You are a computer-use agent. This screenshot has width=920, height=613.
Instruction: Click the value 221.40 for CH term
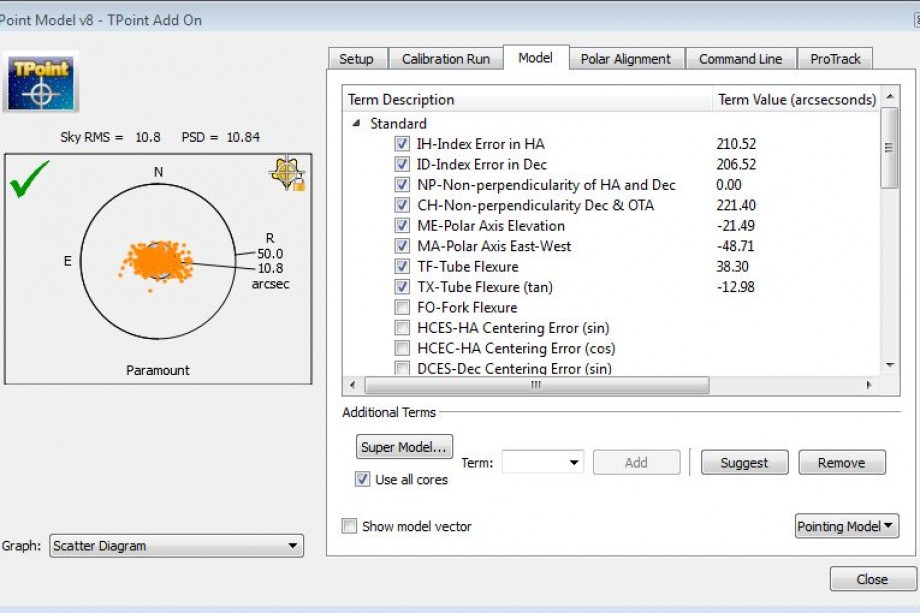[x=736, y=205]
